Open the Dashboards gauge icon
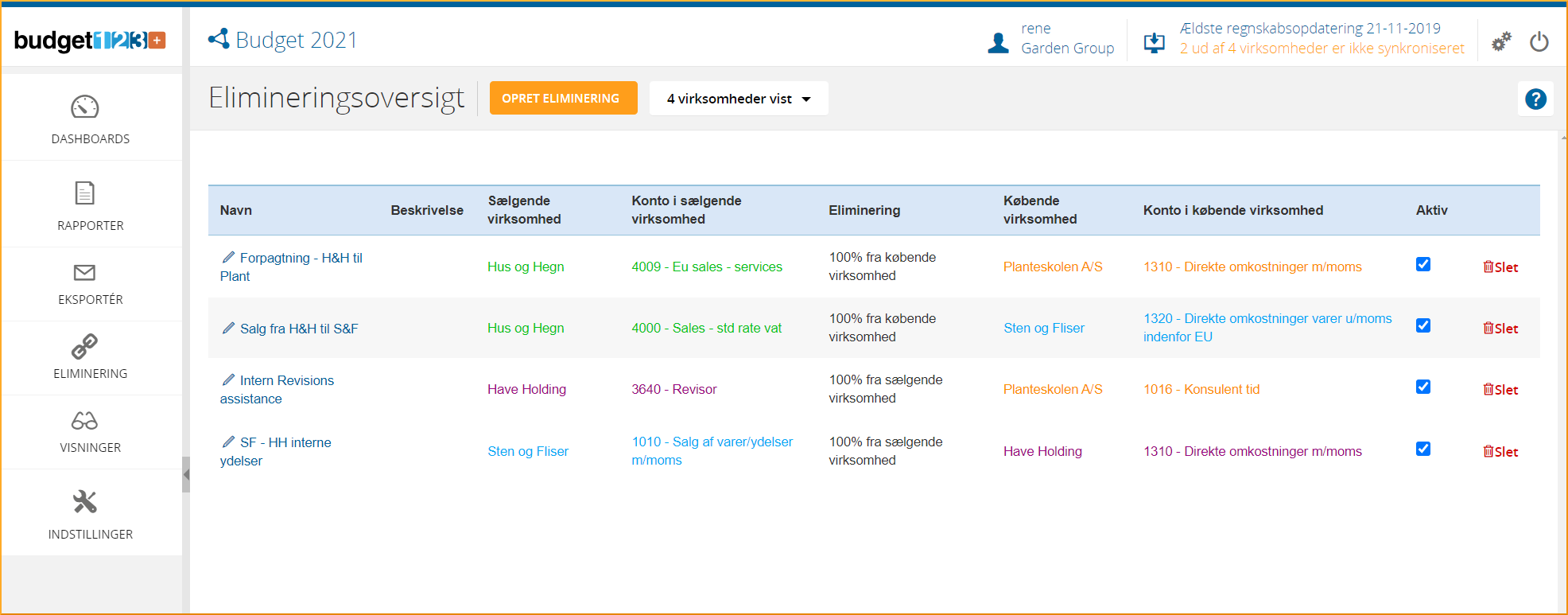Viewport: 1568px width, 615px height. (84, 107)
